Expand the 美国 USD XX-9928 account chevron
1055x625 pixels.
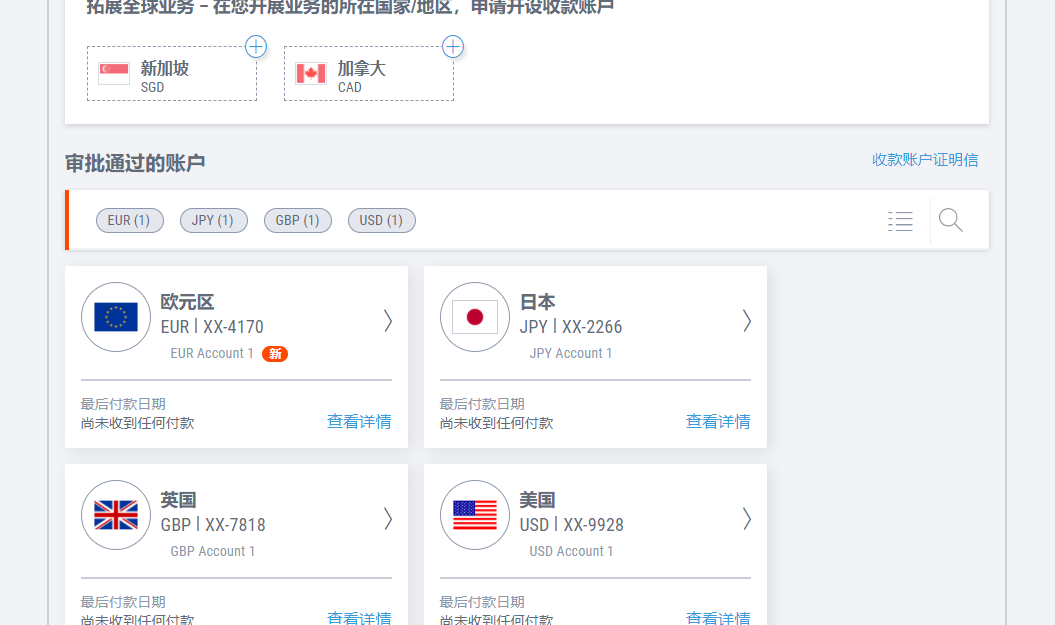[747, 519]
